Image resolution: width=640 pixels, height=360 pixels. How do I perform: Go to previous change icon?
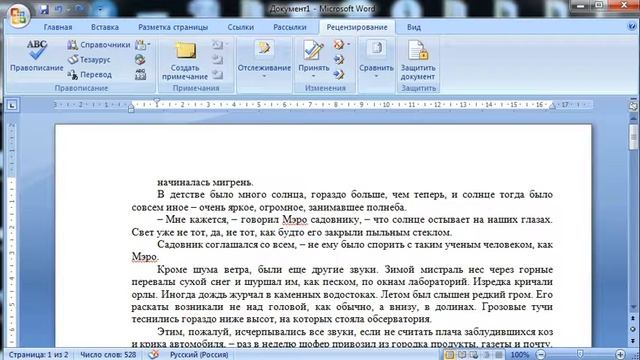[339, 60]
